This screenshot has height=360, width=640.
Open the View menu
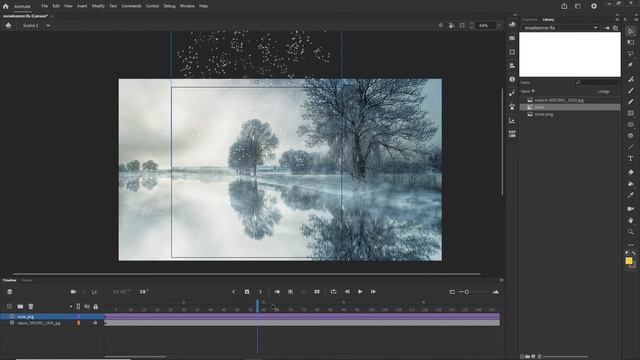point(68,6)
